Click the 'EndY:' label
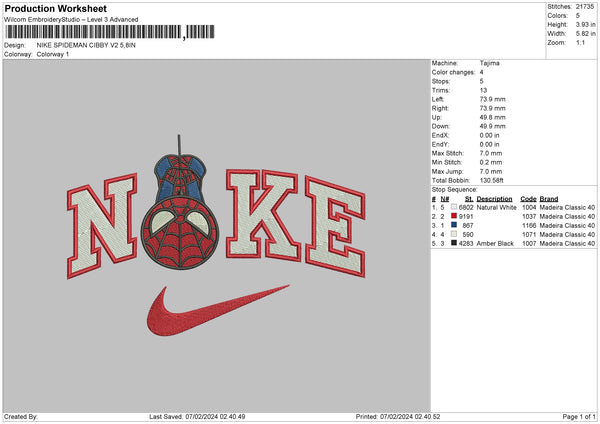Screen dimensions: 600x424 click(440, 144)
